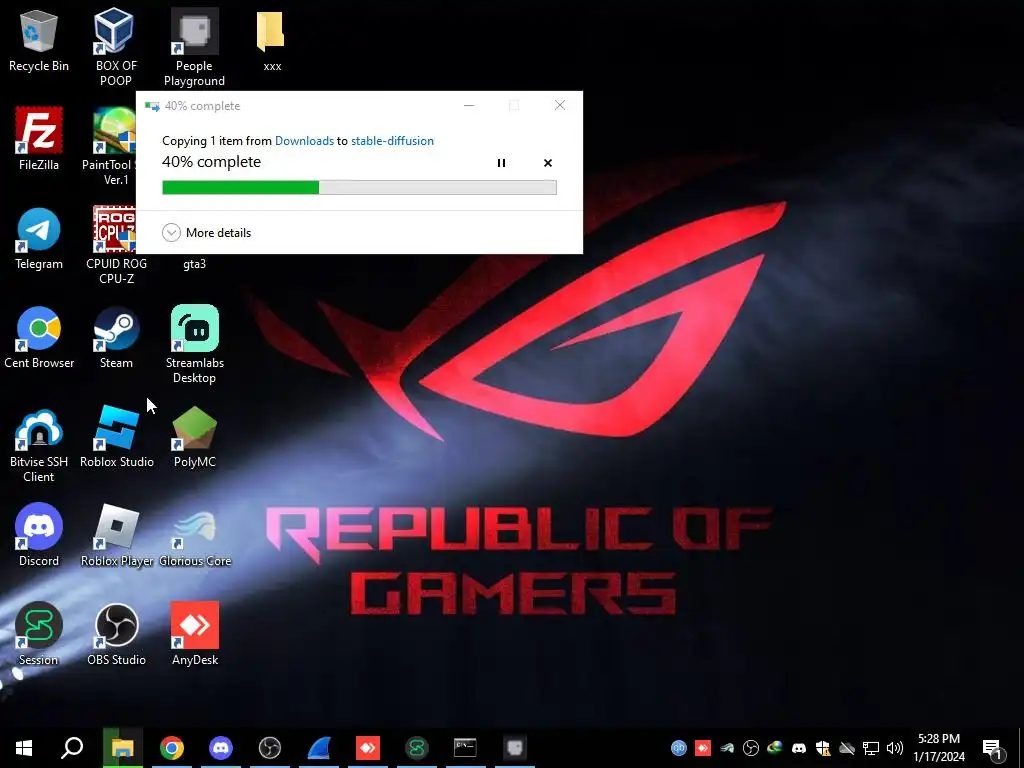Select the Session desktop shortcut

(x=39, y=634)
